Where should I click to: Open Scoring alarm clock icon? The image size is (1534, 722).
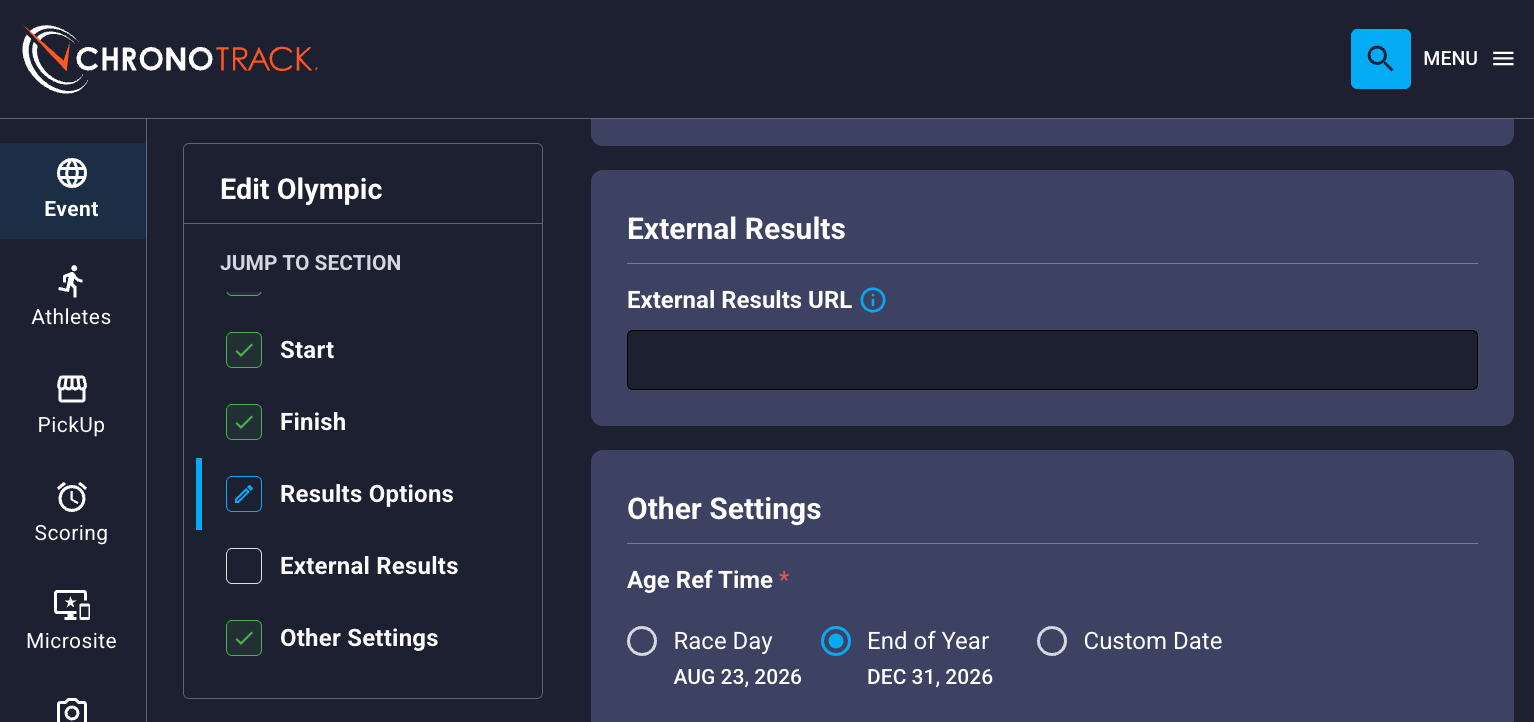point(72,497)
